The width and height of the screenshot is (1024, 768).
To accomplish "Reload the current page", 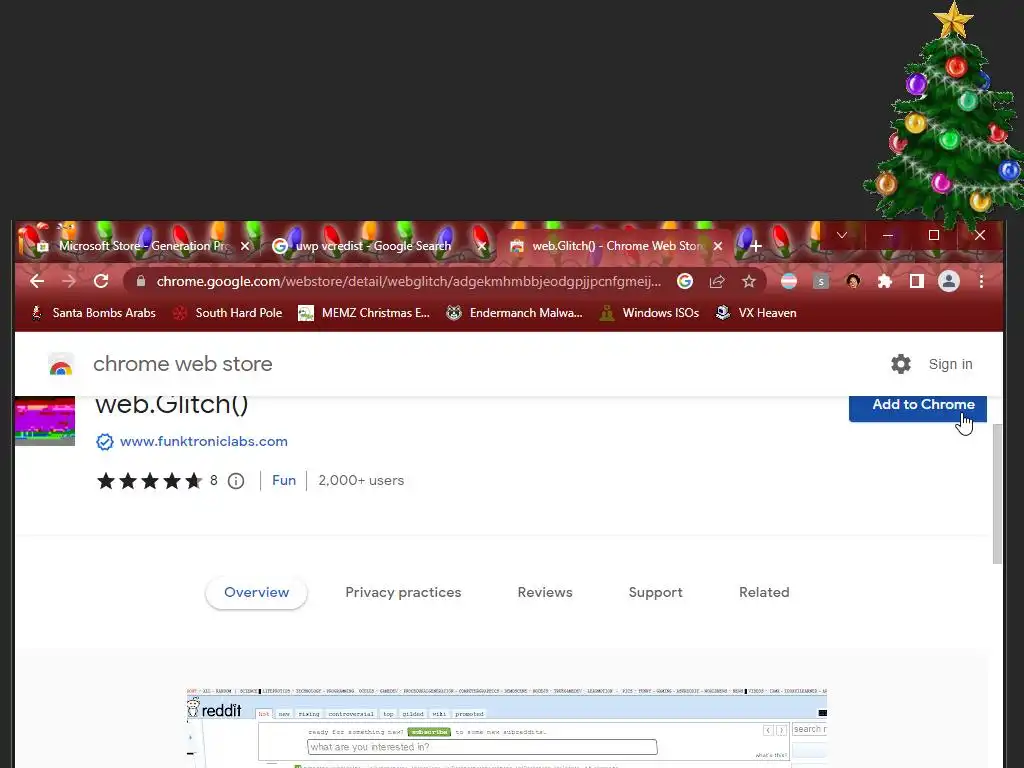I will pyautogui.click(x=101, y=281).
